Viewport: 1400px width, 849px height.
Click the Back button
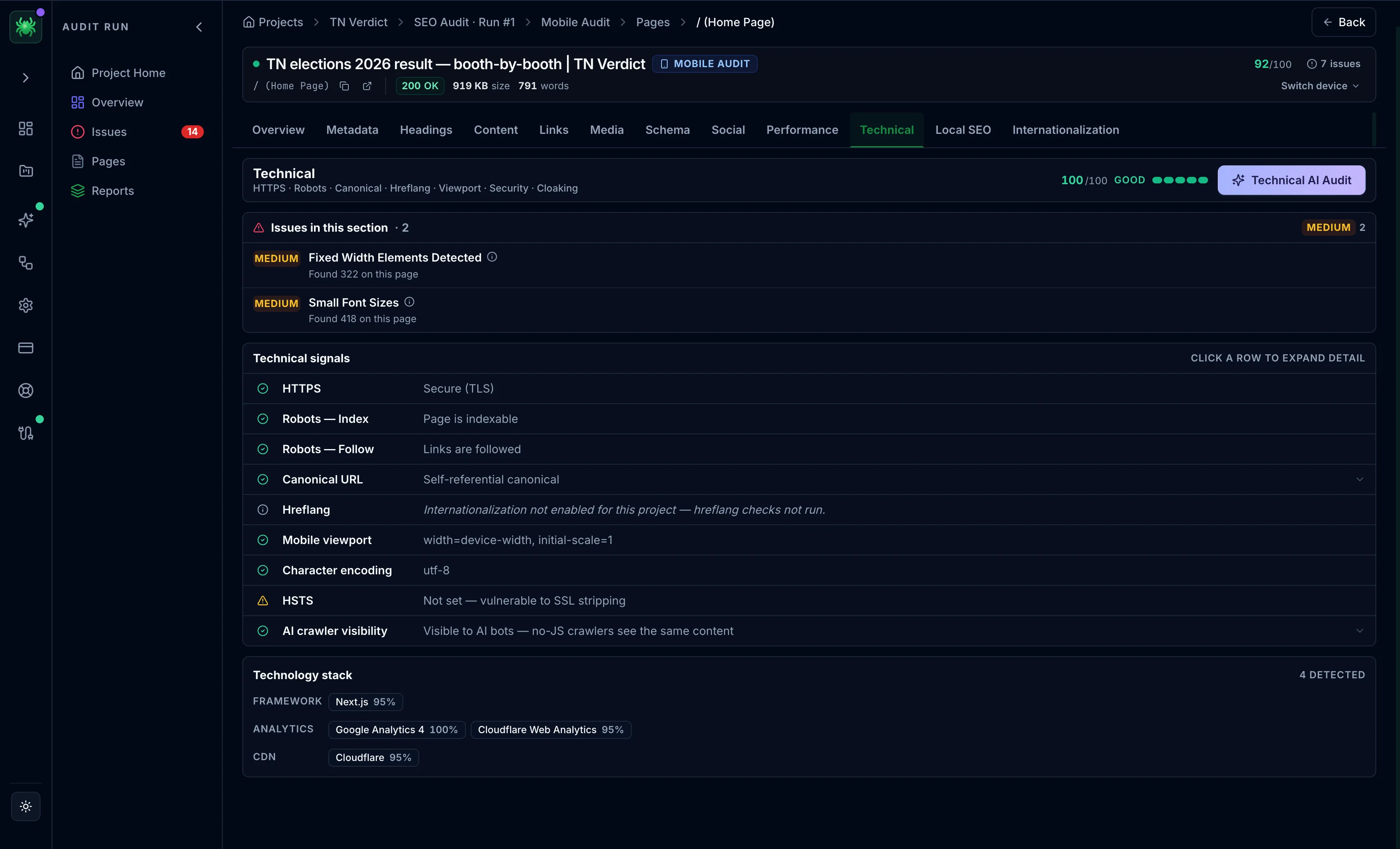tap(1343, 22)
